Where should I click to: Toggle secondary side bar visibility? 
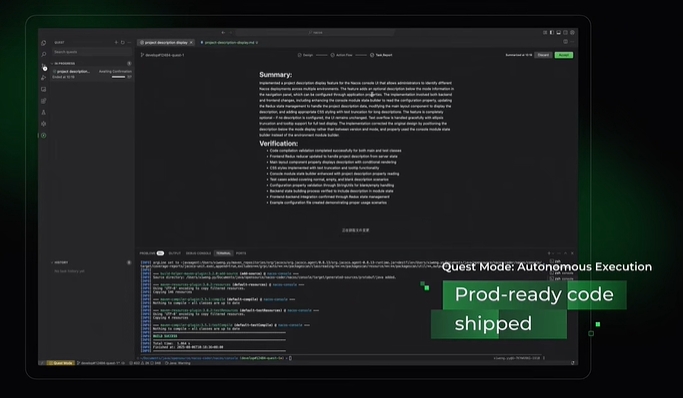pyautogui.click(x=565, y=33)
